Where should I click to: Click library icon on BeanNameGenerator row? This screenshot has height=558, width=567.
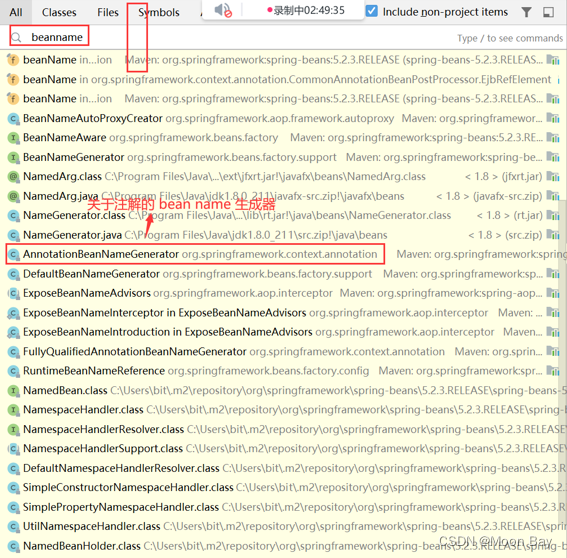pos(553,157)
